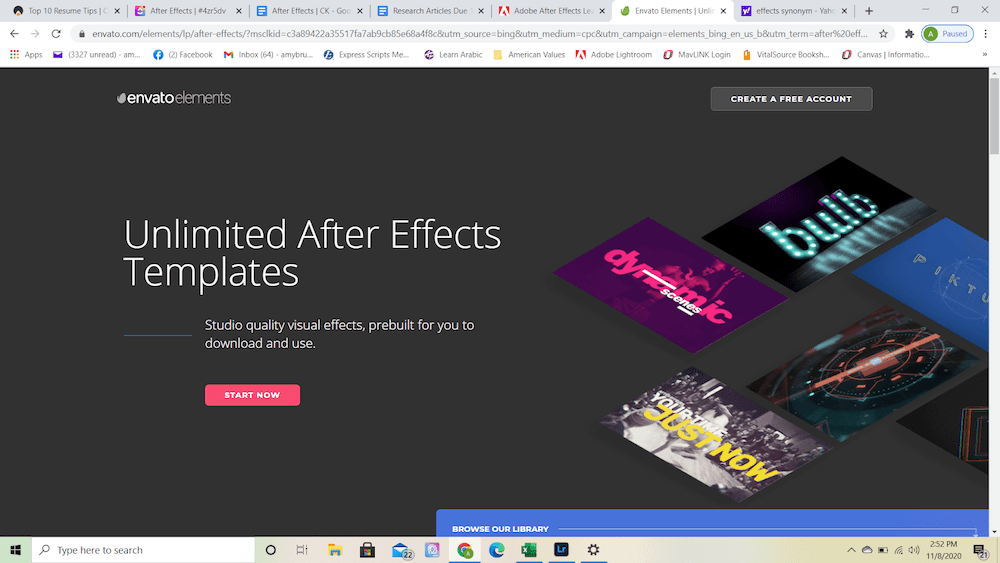The image size is (1000, 563).
Task: Open Microsoft Store from taskbar
Action: point(367,550)
